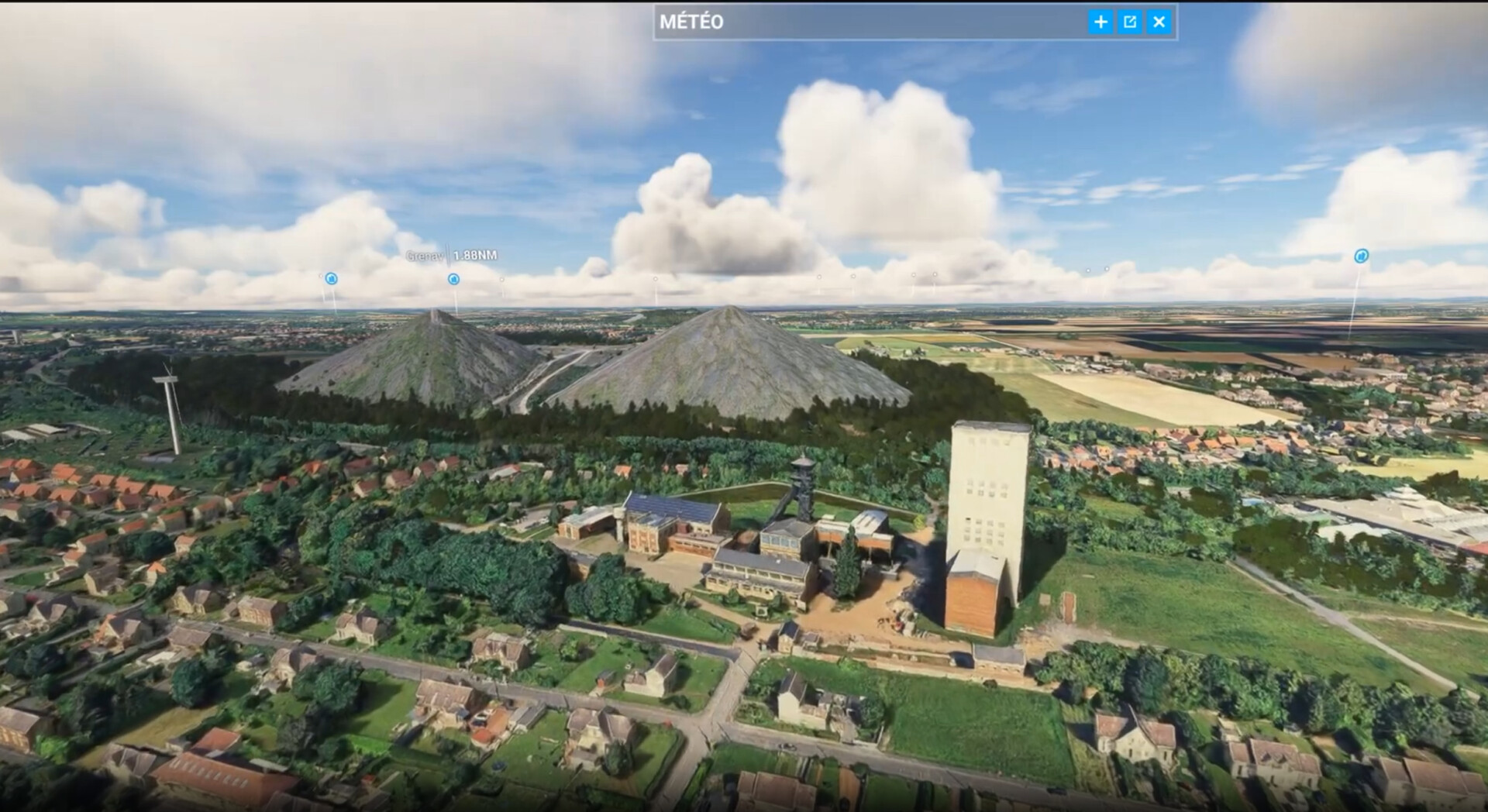Screen dimensions: 1488x812
Task: Click the dark metal mine headframe
Action: point(802,488)
